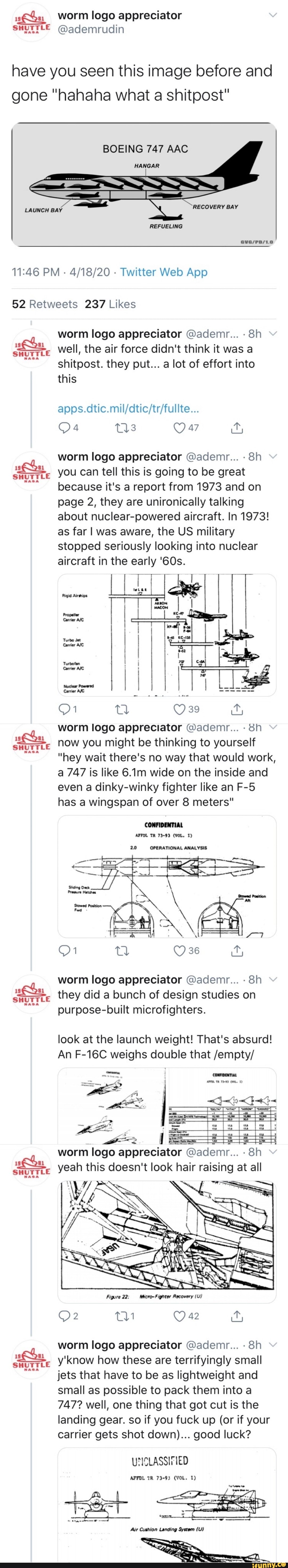View the 52 Retweets list
The height and width of the screenshot is (1568, 288).
(45, 304)
